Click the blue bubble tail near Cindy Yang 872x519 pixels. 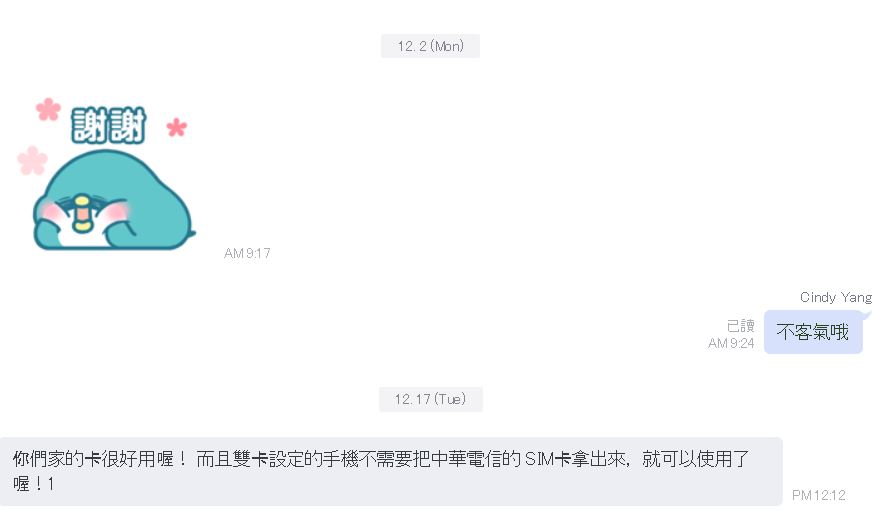tap(866, 315)
